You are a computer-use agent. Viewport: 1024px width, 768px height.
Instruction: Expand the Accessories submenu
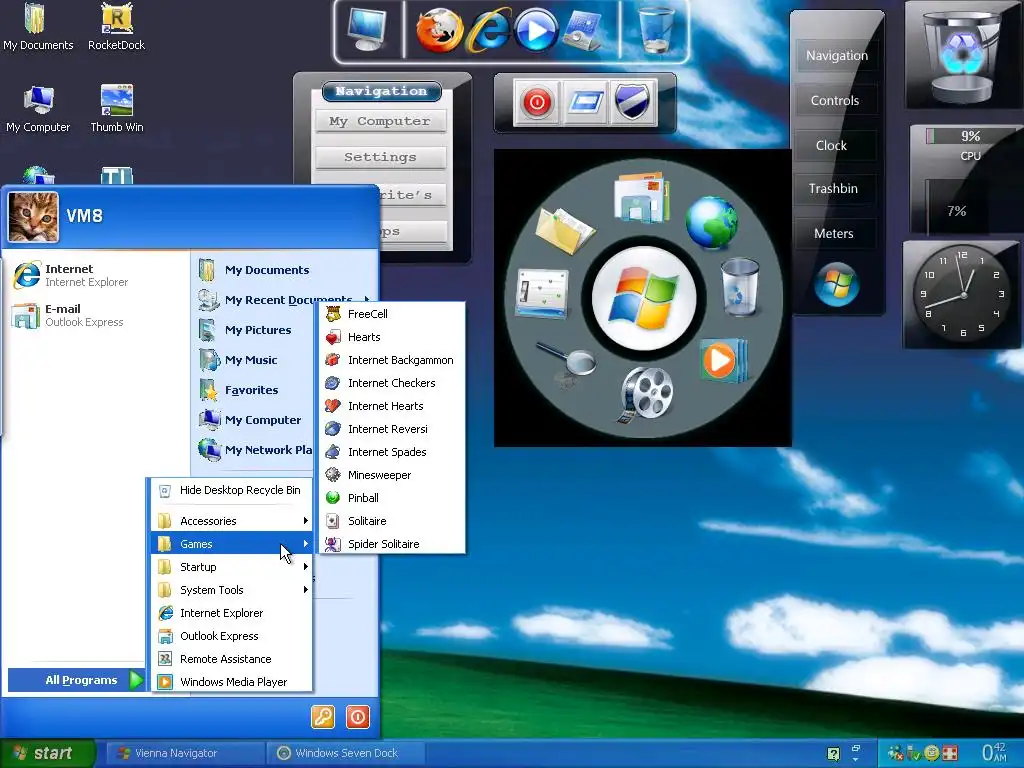(x=232, y=520)
